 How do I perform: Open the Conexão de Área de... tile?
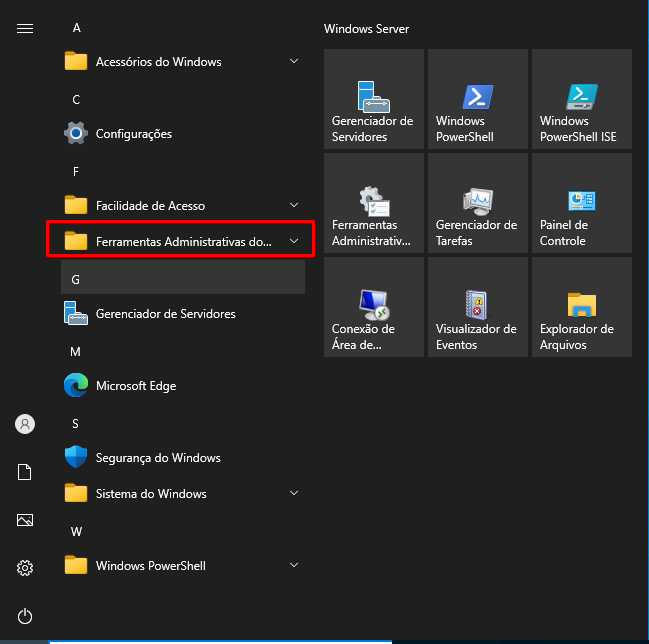pos(374,307)
